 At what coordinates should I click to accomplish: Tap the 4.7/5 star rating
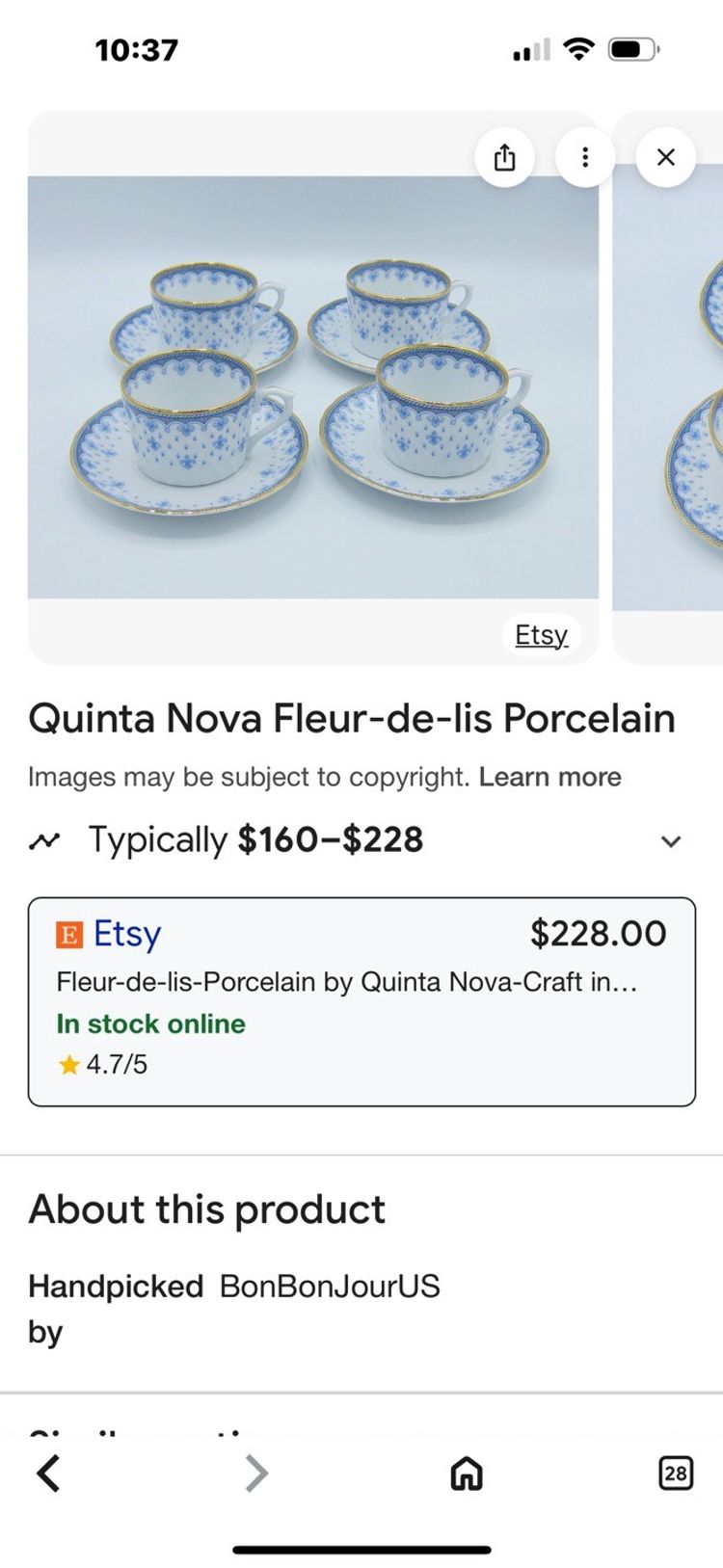[103, 1064]
